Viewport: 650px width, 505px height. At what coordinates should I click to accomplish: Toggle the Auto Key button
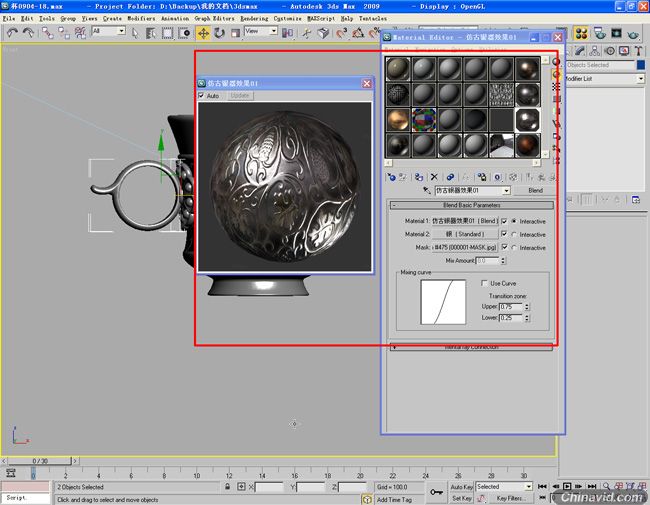(462, 487)
